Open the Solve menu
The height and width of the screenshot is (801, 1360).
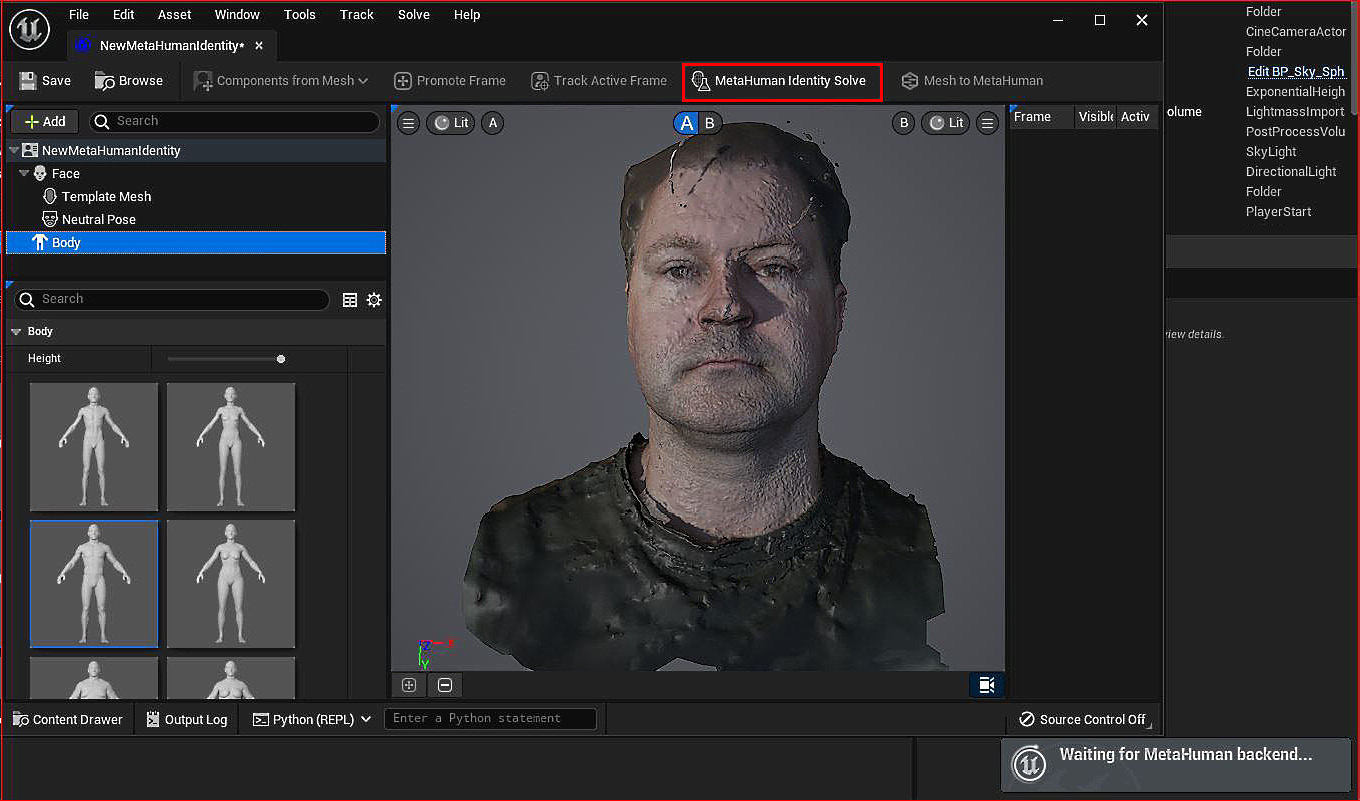click(x=414, y=15)
